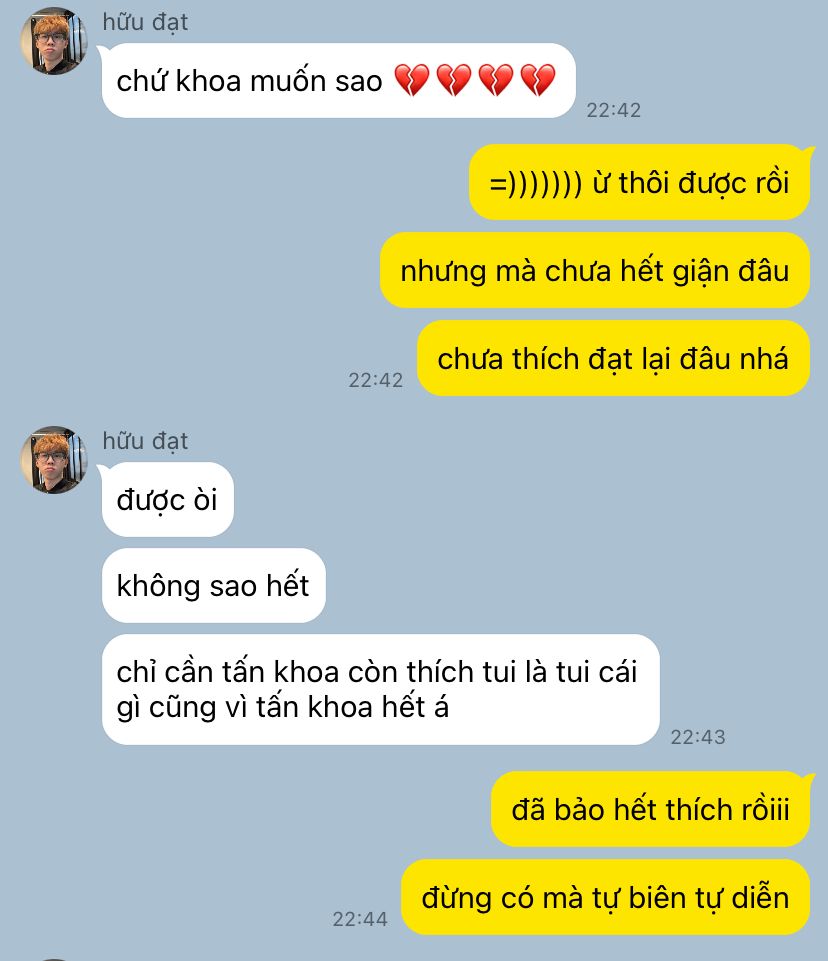Tap hữu đạt's avatar beside 'được òi'
Viewport: 828px width, 961px height.
pyautogui.click(x=54, y=460)
